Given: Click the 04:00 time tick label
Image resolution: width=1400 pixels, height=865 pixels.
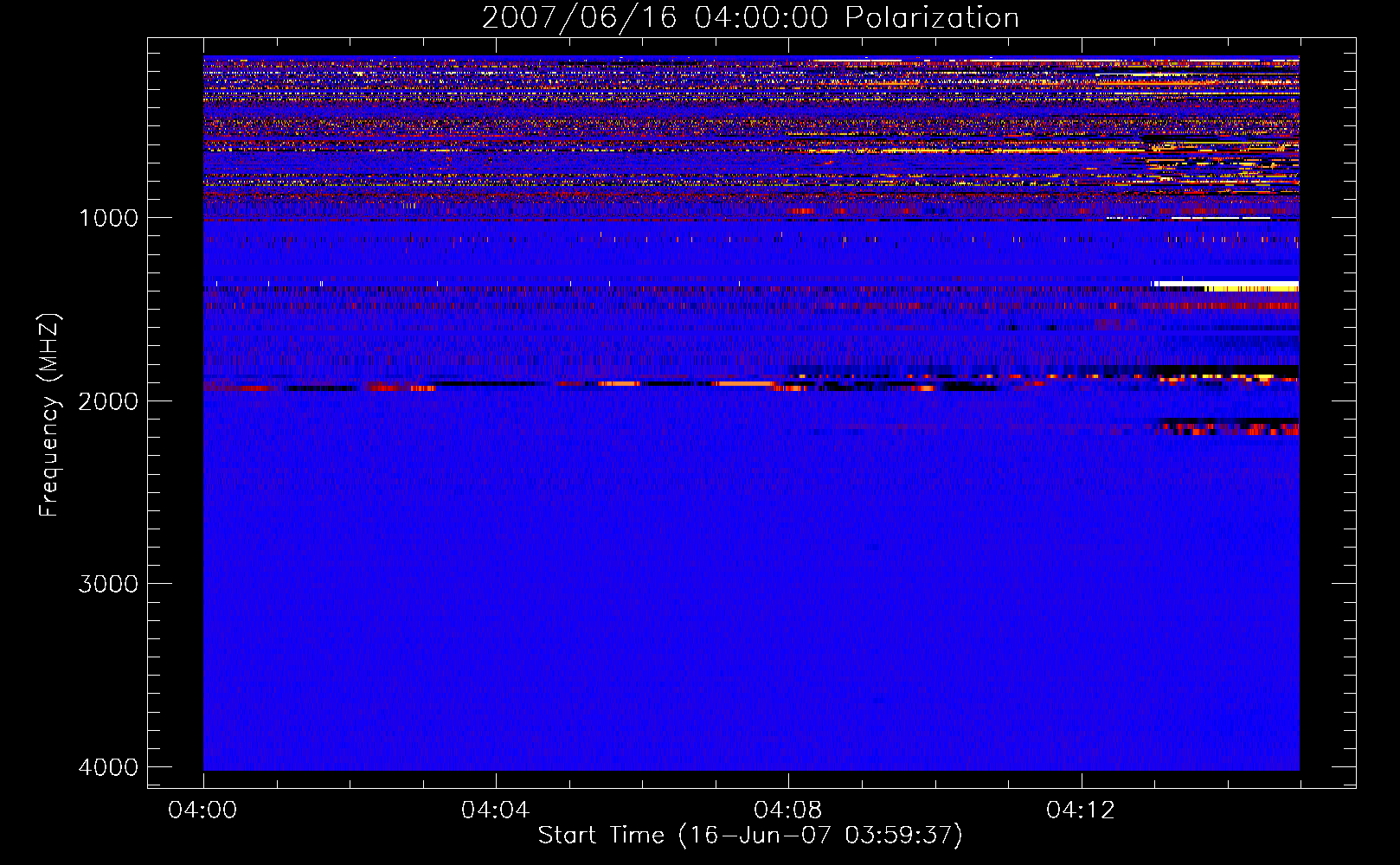Looking at the screenshot, I should [203, 811].
